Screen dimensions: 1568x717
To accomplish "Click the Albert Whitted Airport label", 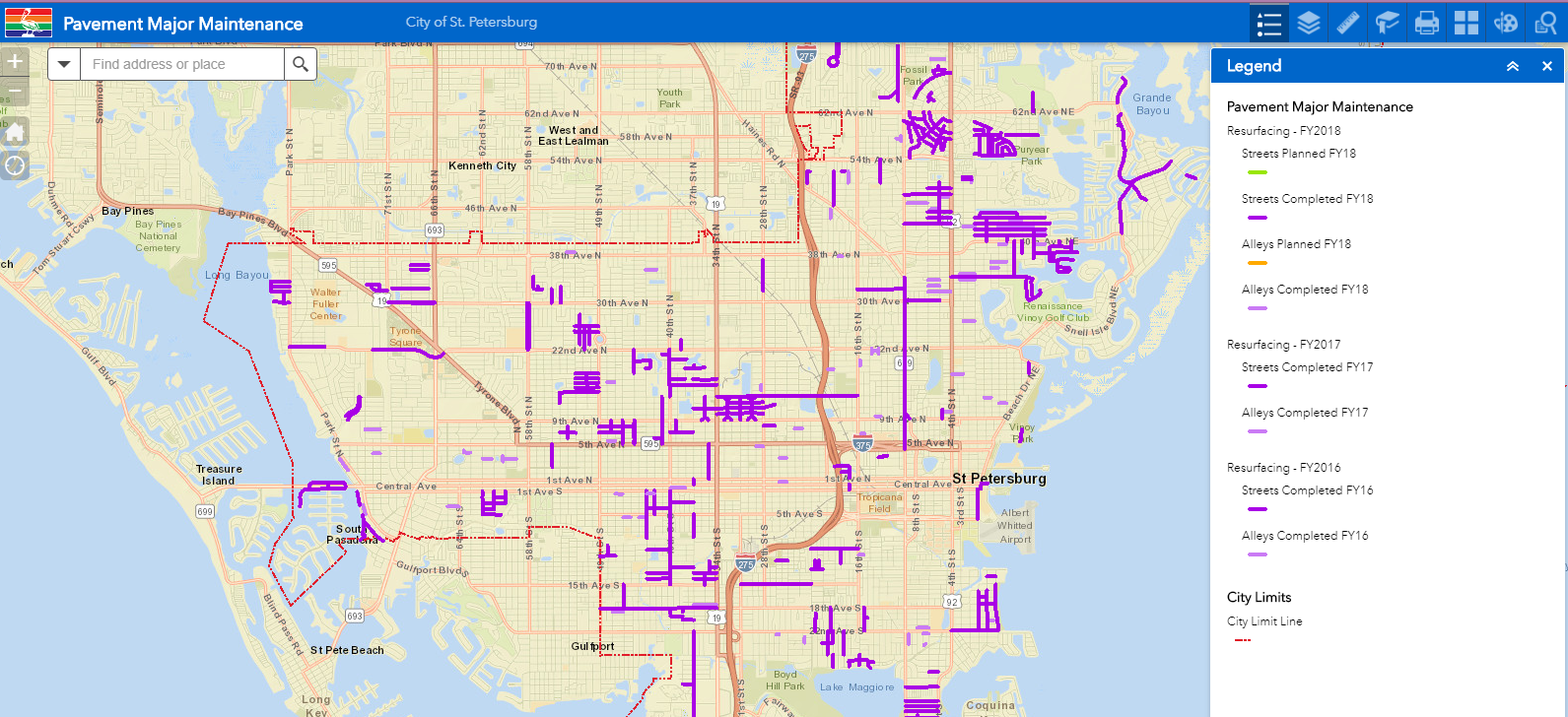I will pos(1015,526).
